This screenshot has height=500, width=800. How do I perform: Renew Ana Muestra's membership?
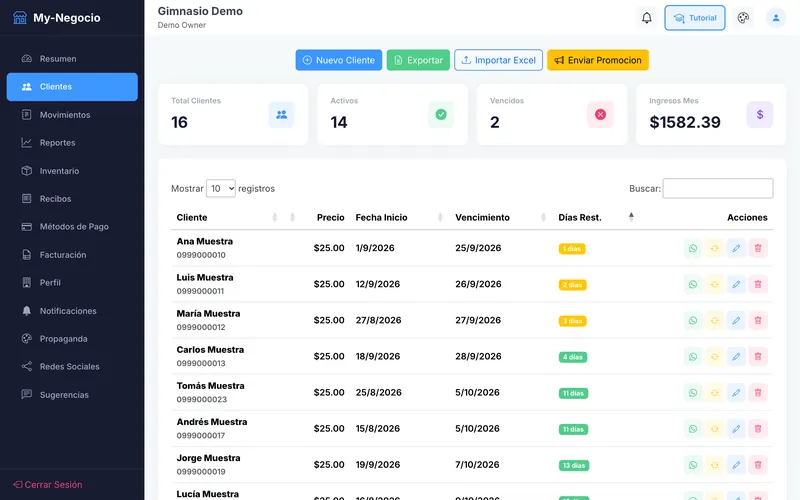714,248
